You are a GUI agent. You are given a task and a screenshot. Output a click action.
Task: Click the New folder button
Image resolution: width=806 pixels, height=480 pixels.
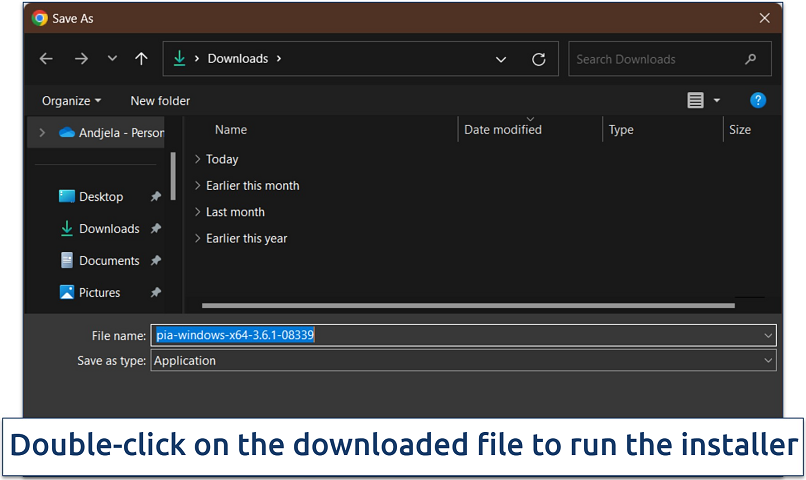[160, 101]
